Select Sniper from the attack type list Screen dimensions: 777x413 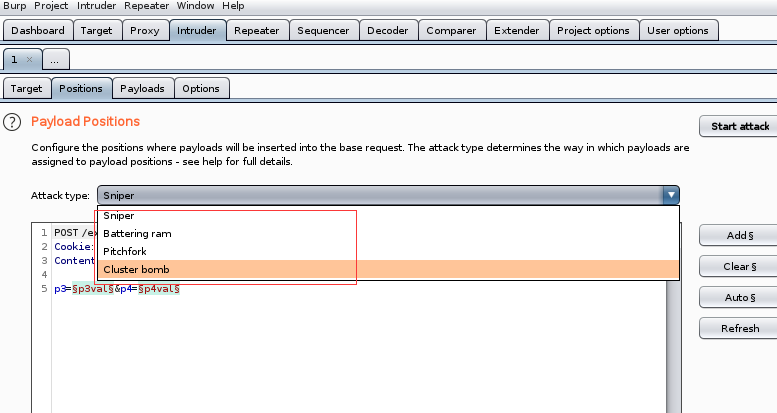coord(388,215)
